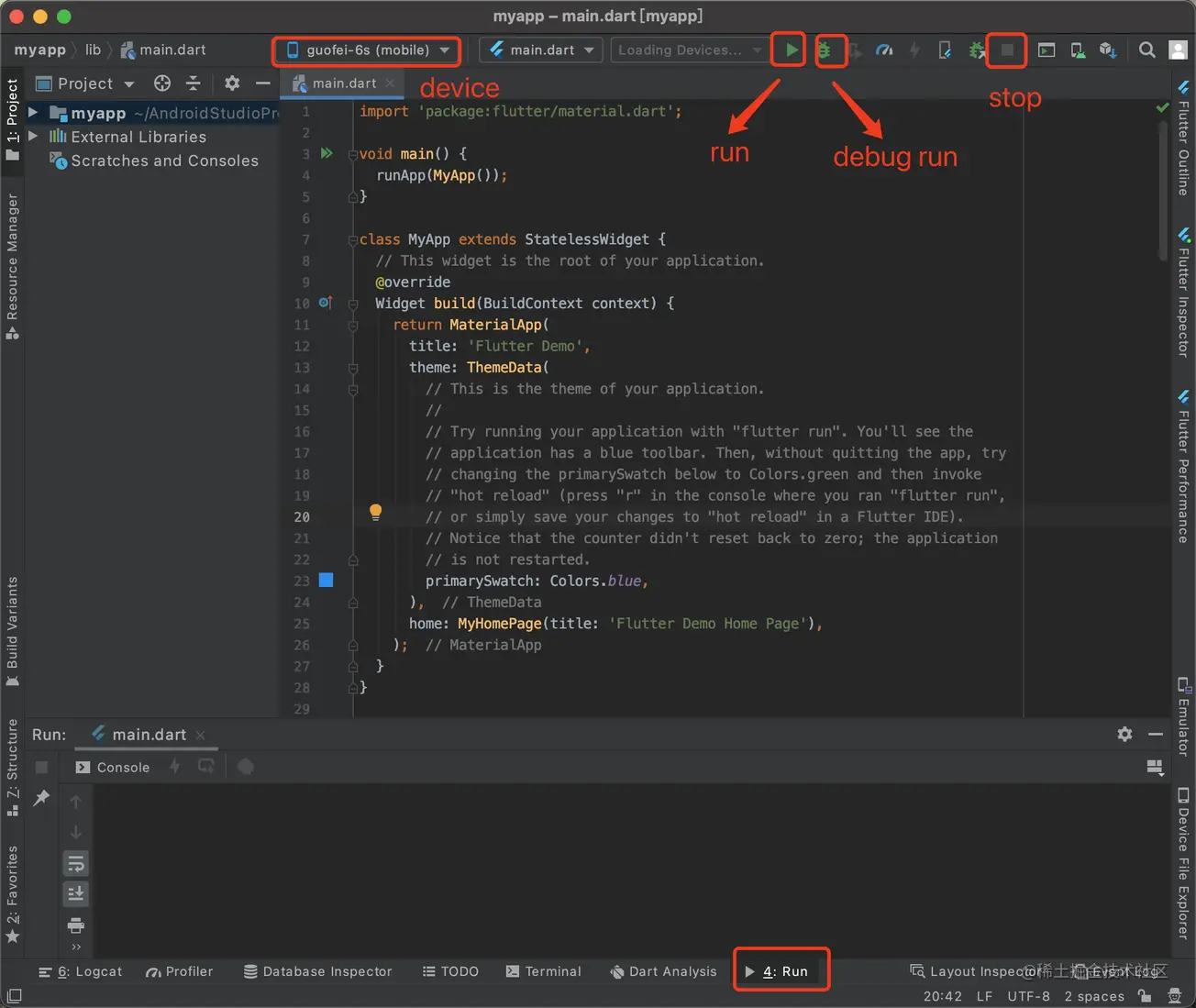Open the TODO tool window
The image size is (1196, 1008).
pos(450,971)
